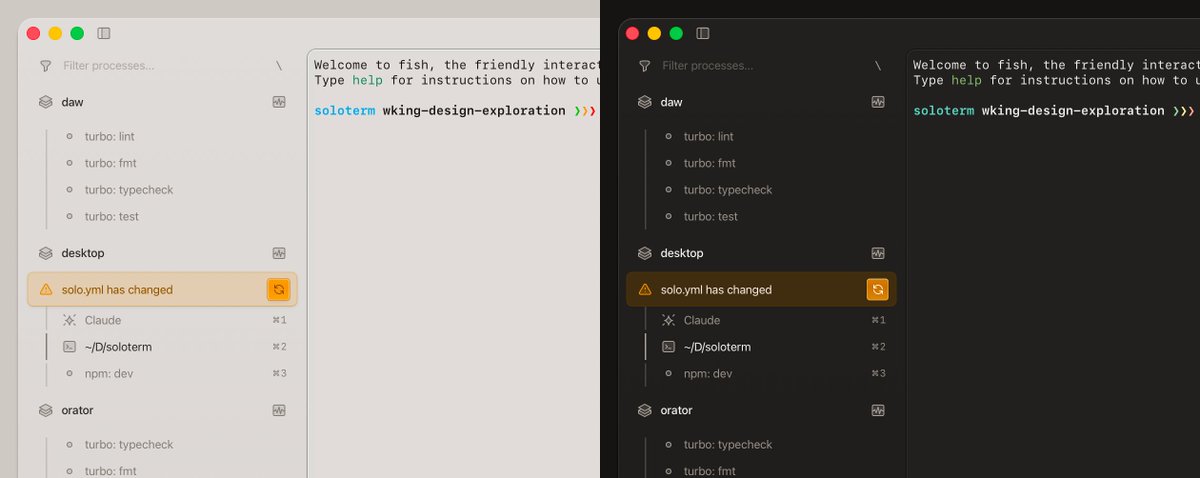Click the ⌘3 shortcut label in dark window
Image resolution: width=1200 pixels, height=478 pixels.
click(878, 373)
